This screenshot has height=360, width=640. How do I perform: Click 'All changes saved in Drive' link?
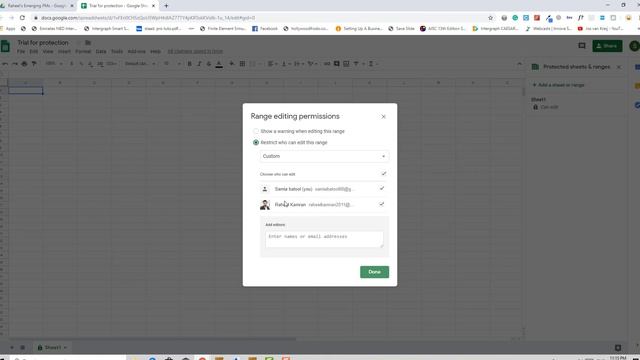[x=195, y=51]
